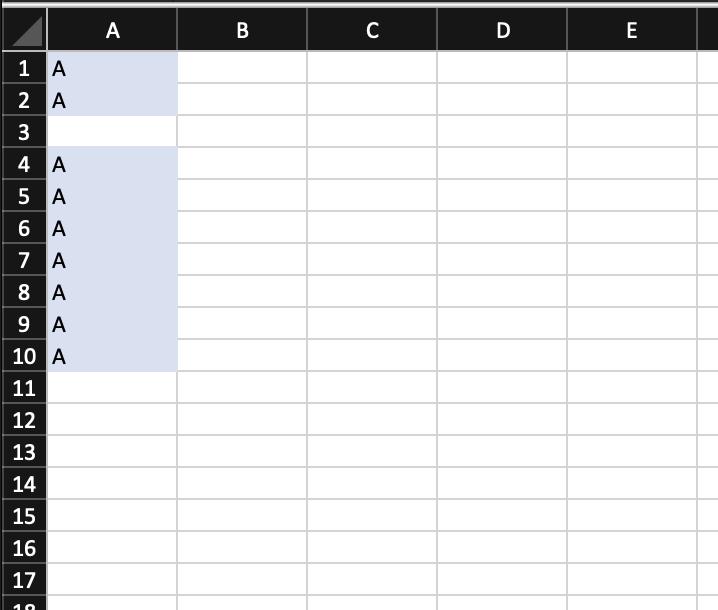Screen dimensions: 718x610
Task: Select column E header
Action: [632, 29]
